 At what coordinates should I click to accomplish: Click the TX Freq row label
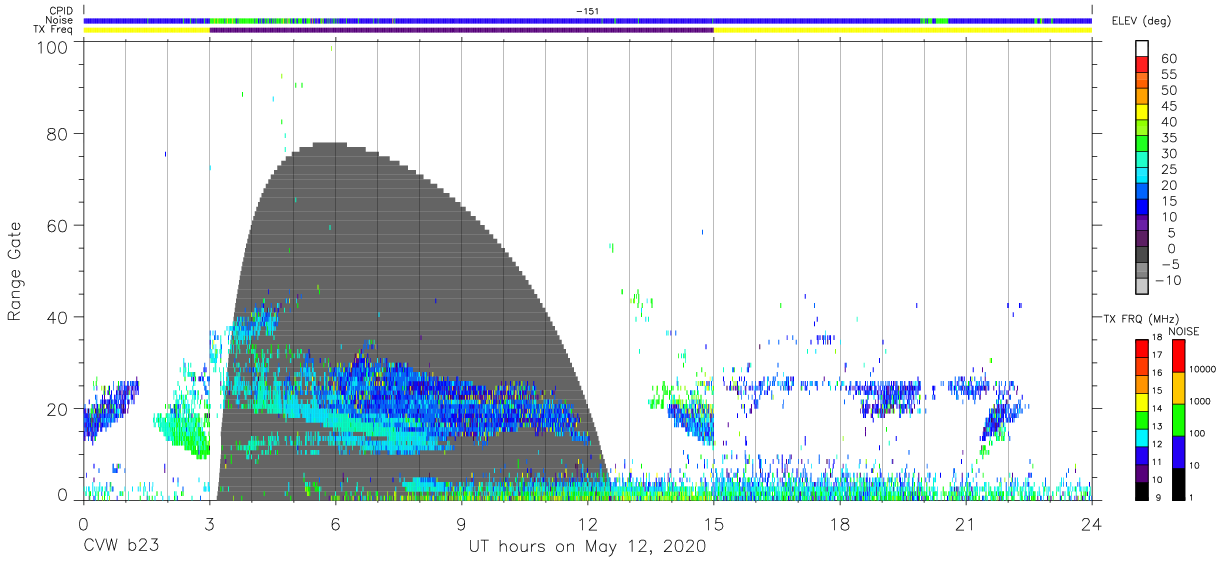tap(54, 30)
